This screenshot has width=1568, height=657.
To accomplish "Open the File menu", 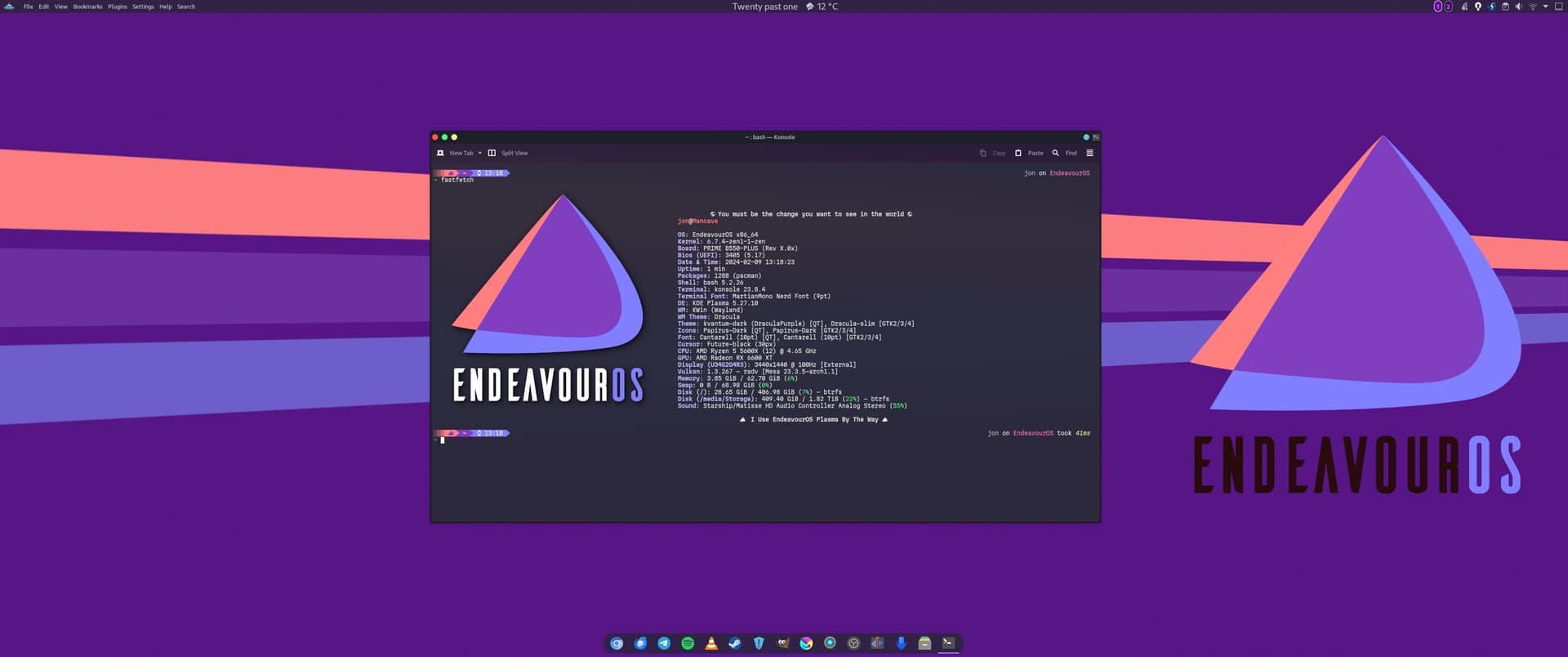I will tap(28, 7).
